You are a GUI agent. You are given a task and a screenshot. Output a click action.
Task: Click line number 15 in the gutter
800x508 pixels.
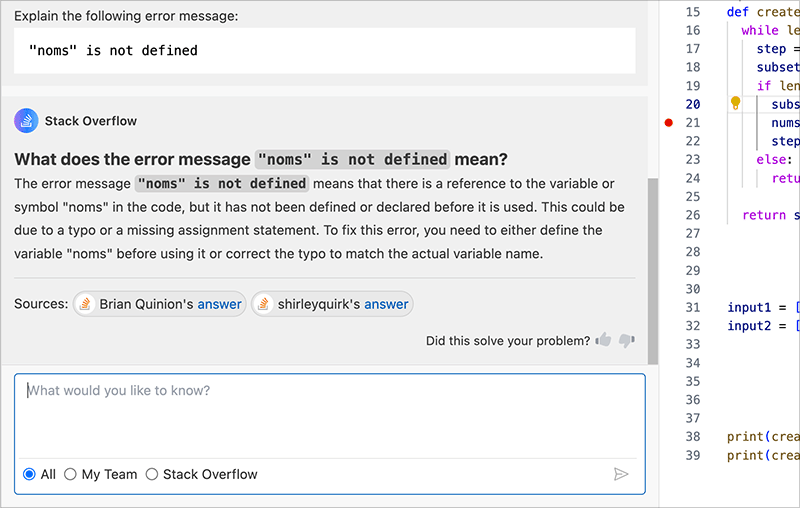693,12
